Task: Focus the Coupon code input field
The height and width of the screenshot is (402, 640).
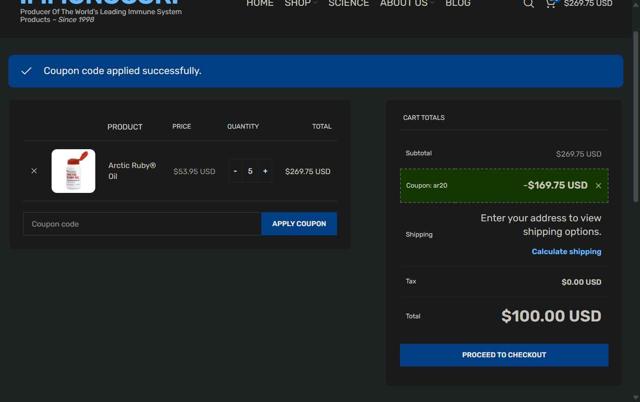Action: [142, 224]
